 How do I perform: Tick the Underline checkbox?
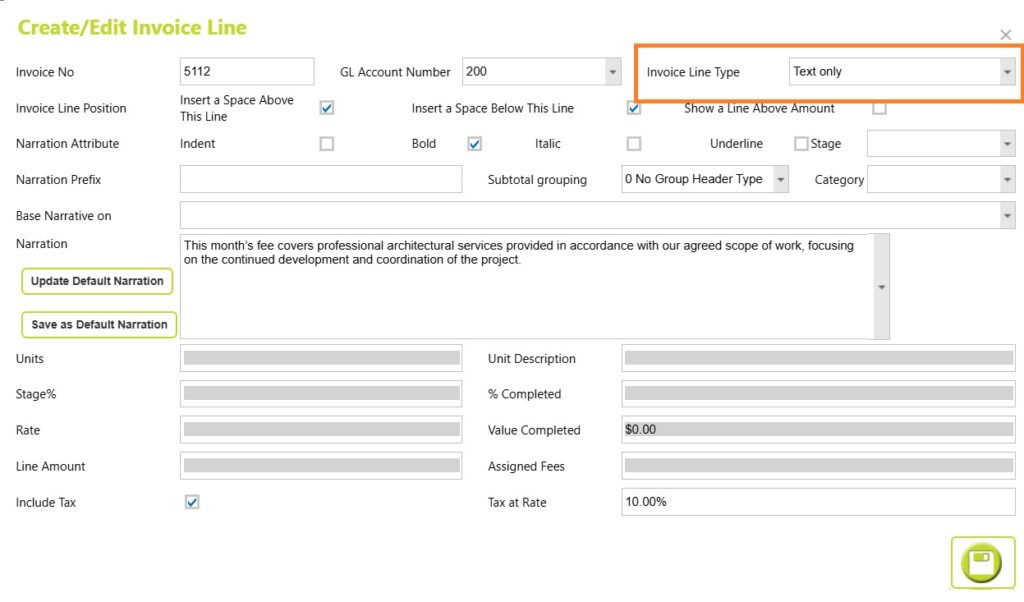(x=801, y=144)
